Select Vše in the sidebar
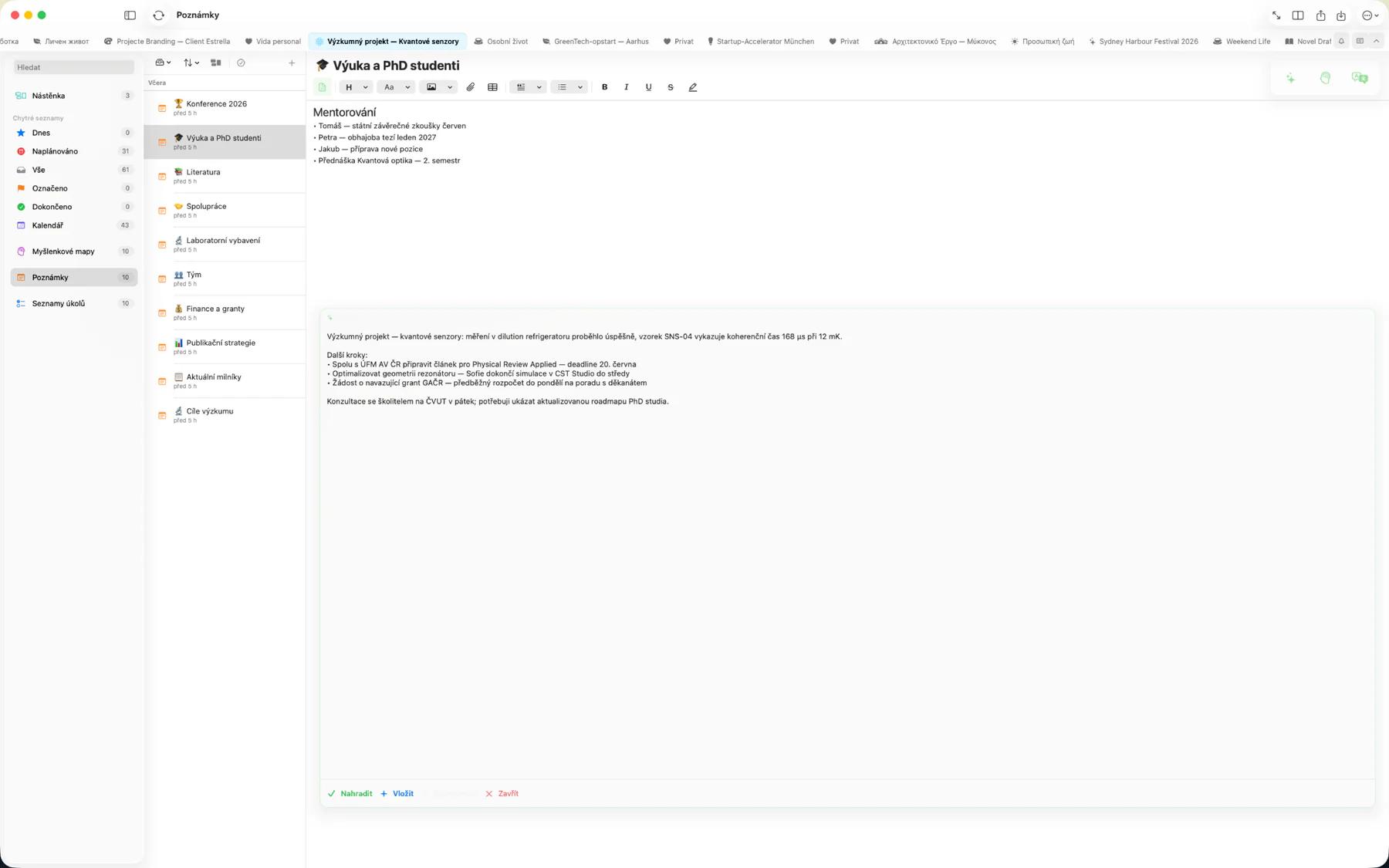Screen dimensions: 1389x868 click(74, 170)
